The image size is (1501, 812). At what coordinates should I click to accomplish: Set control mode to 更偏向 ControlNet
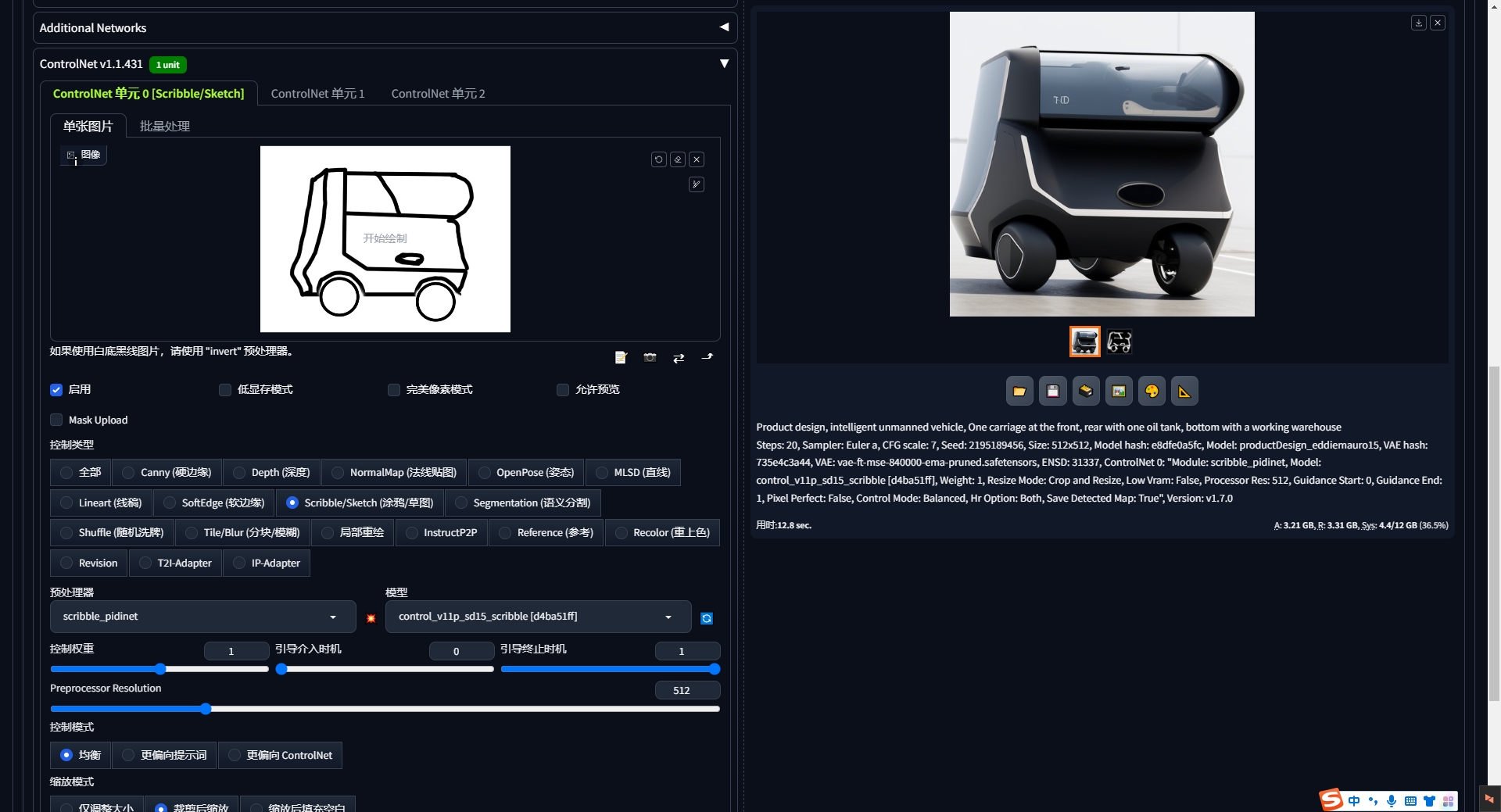tap(234, 755)
